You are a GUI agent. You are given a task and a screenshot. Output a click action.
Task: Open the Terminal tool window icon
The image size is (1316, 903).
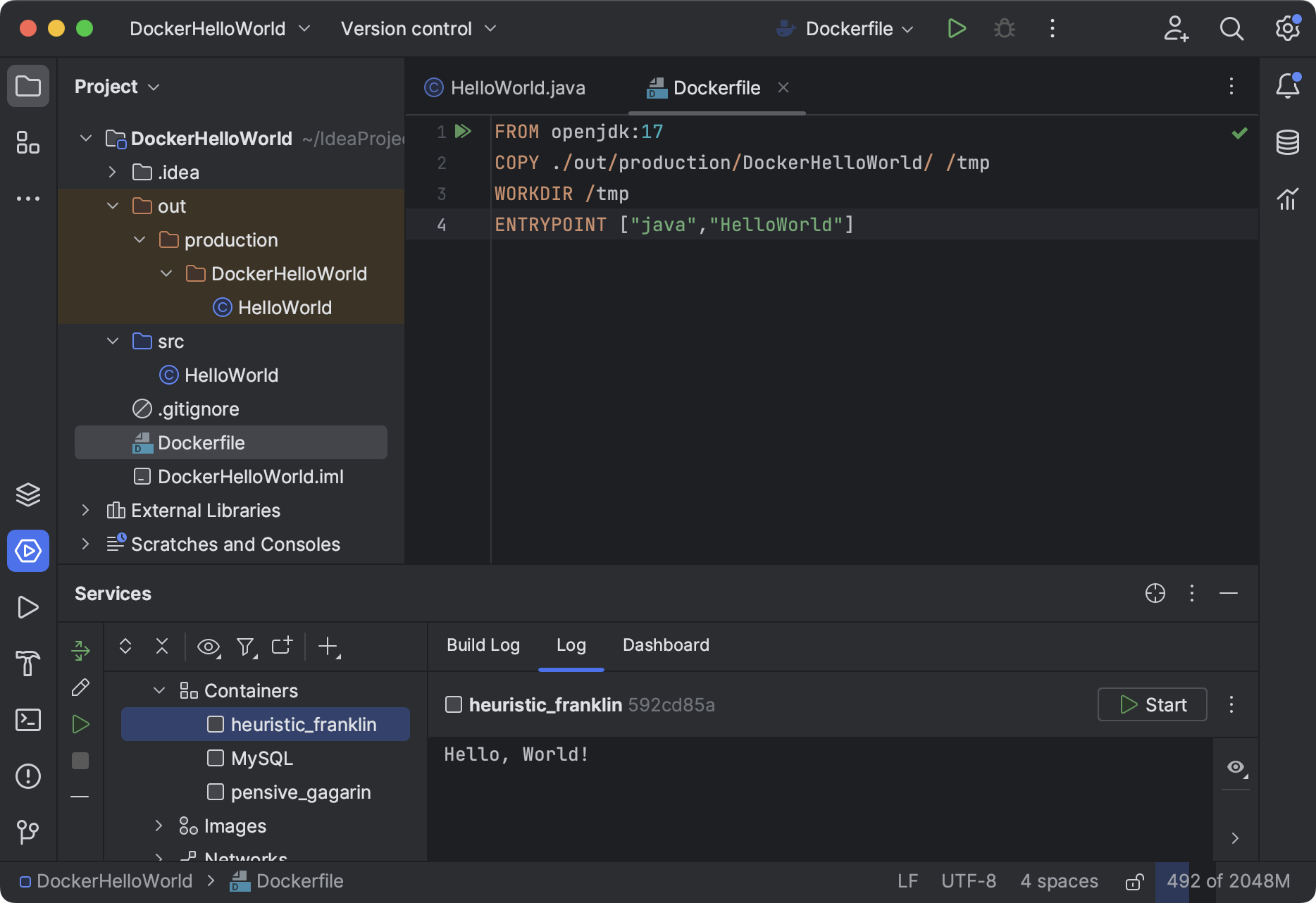click(x=28, y=720)
